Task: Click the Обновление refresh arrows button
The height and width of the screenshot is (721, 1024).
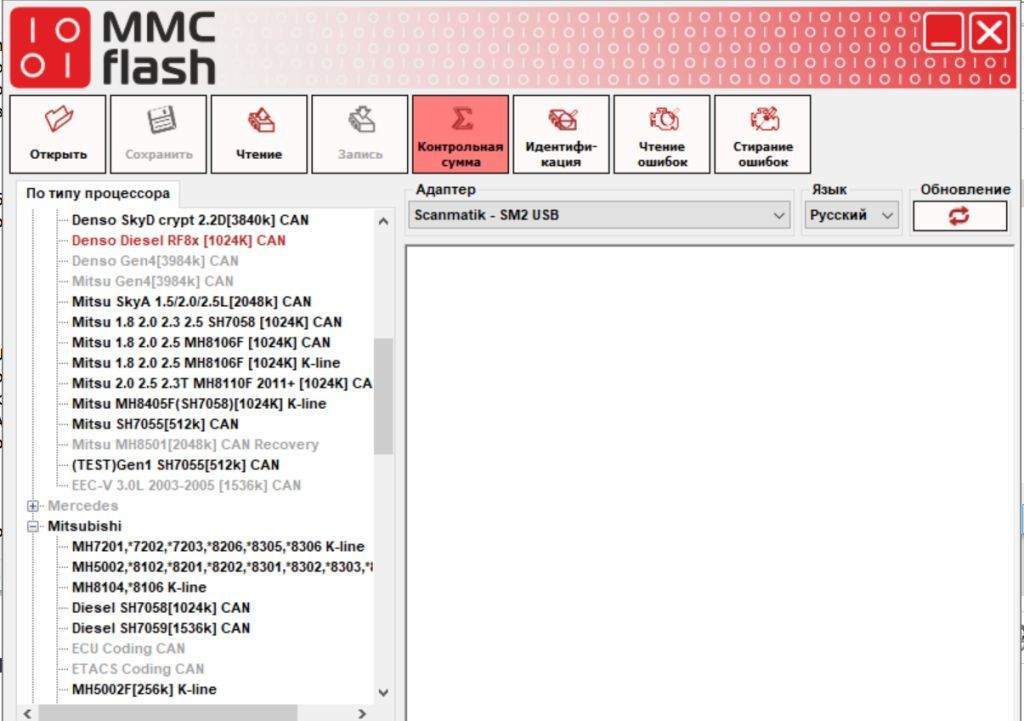Action: (959, 216)
